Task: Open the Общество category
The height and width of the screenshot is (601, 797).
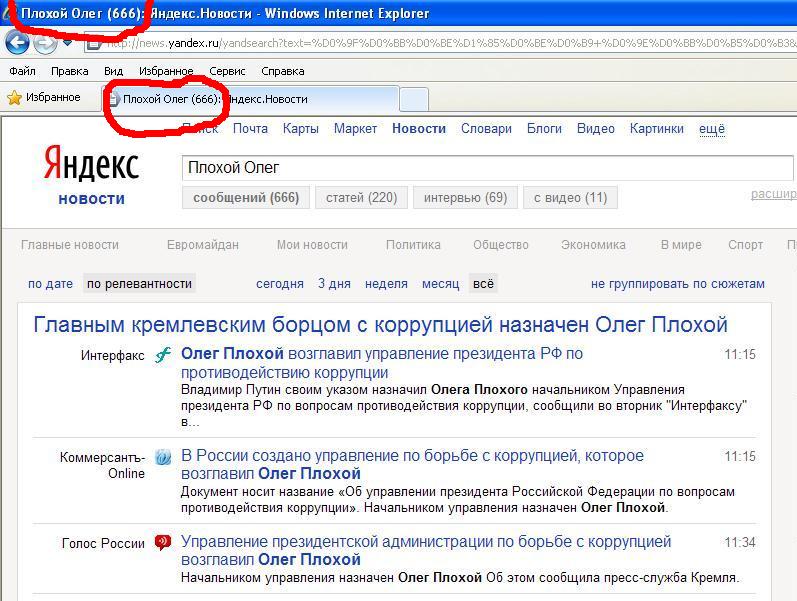Action: [501, 245]
